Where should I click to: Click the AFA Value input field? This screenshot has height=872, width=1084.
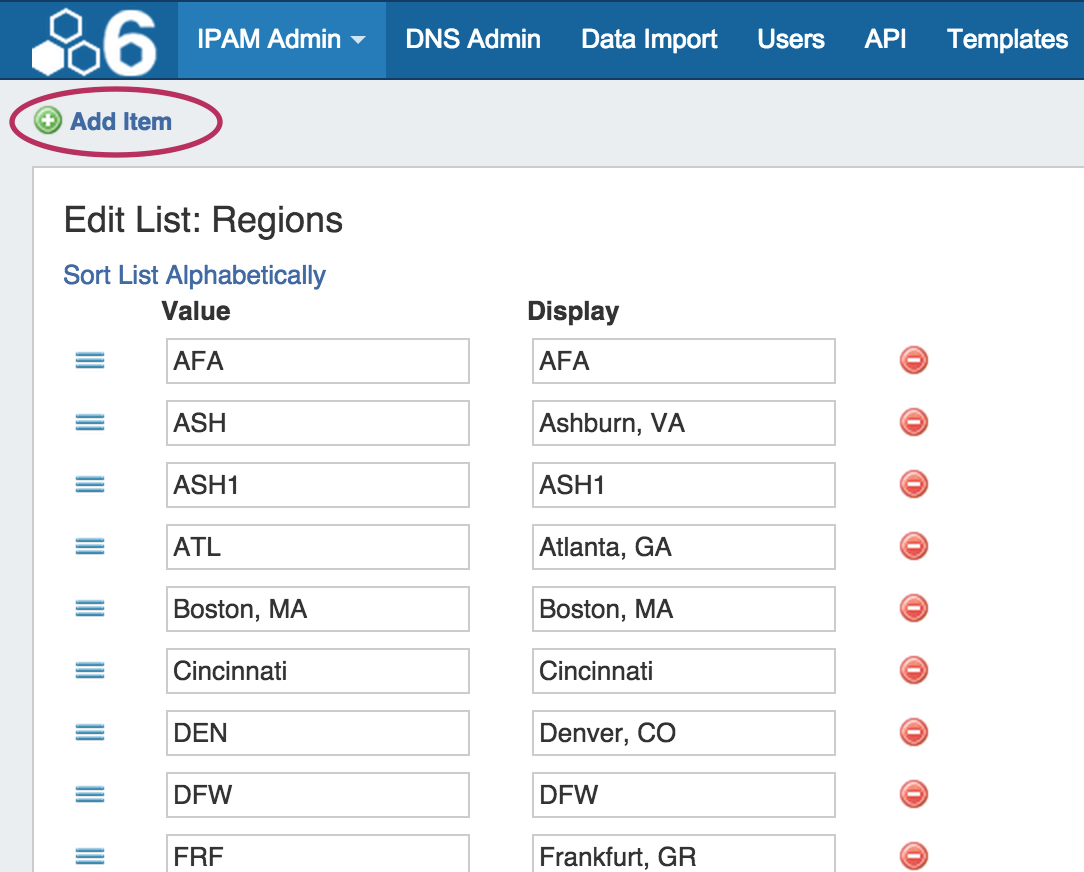coord(317,361)
